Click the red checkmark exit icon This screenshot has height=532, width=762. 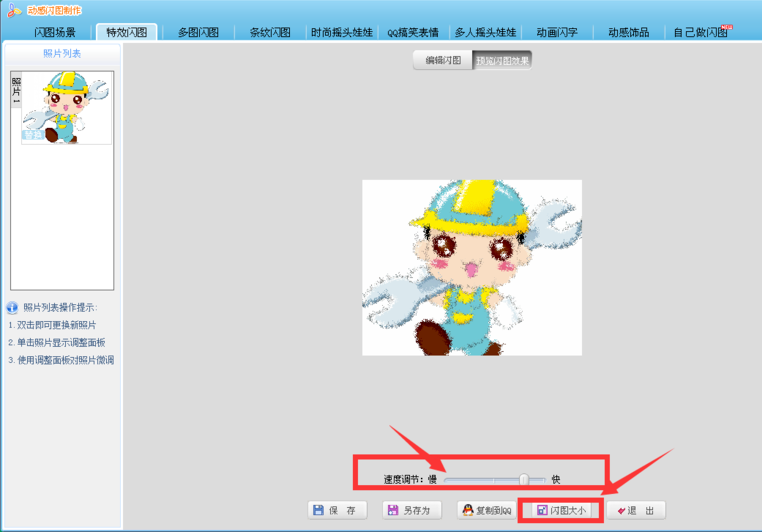tap(621, 511)
